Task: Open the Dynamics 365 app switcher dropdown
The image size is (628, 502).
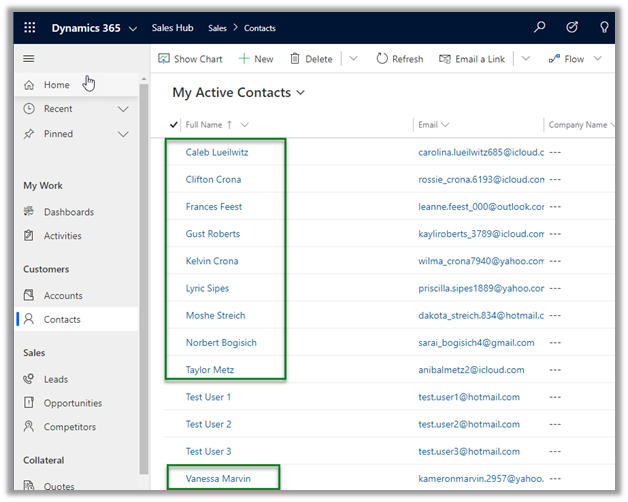Action: pos(133,28)
